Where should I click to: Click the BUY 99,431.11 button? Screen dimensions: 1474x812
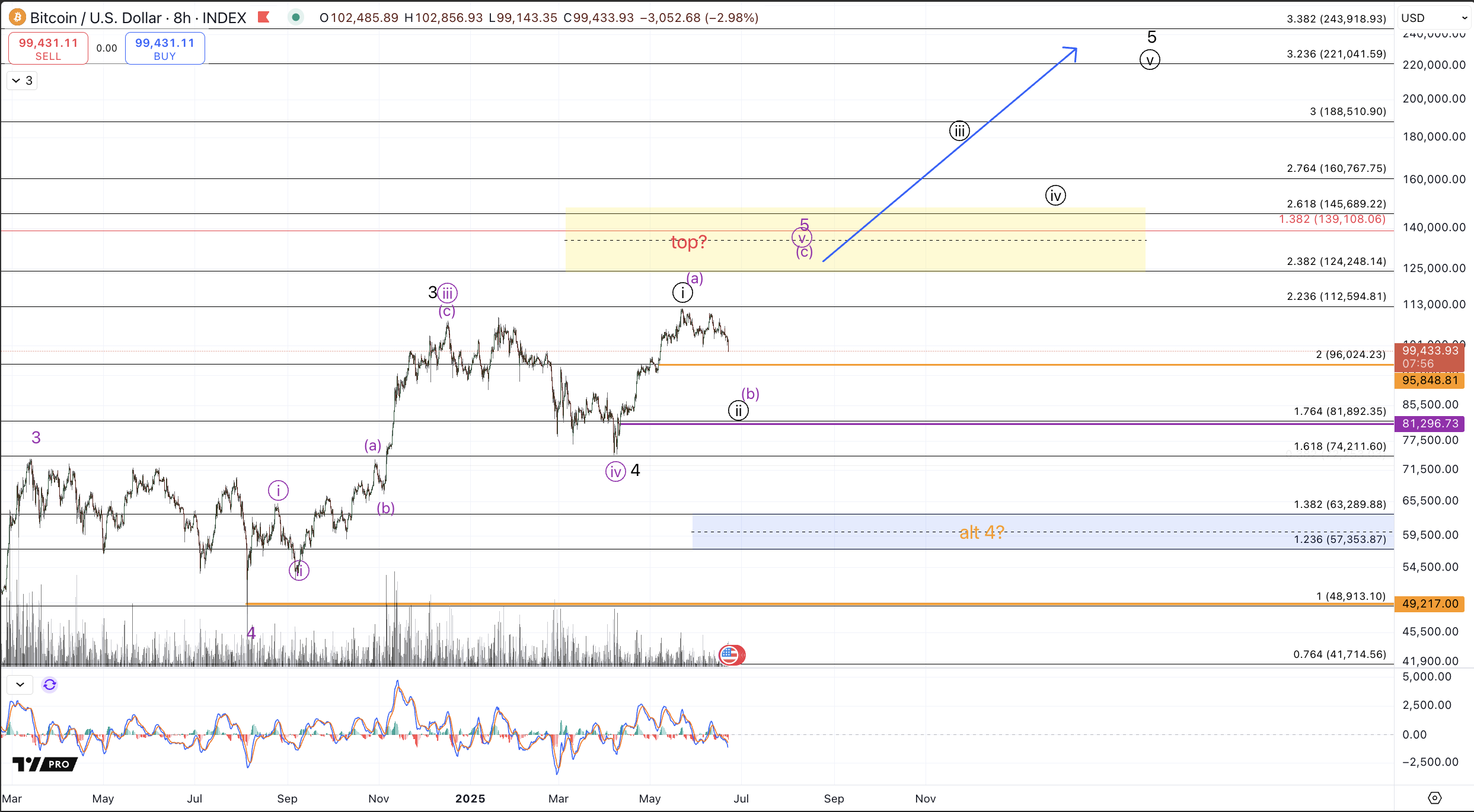[165, 49]
